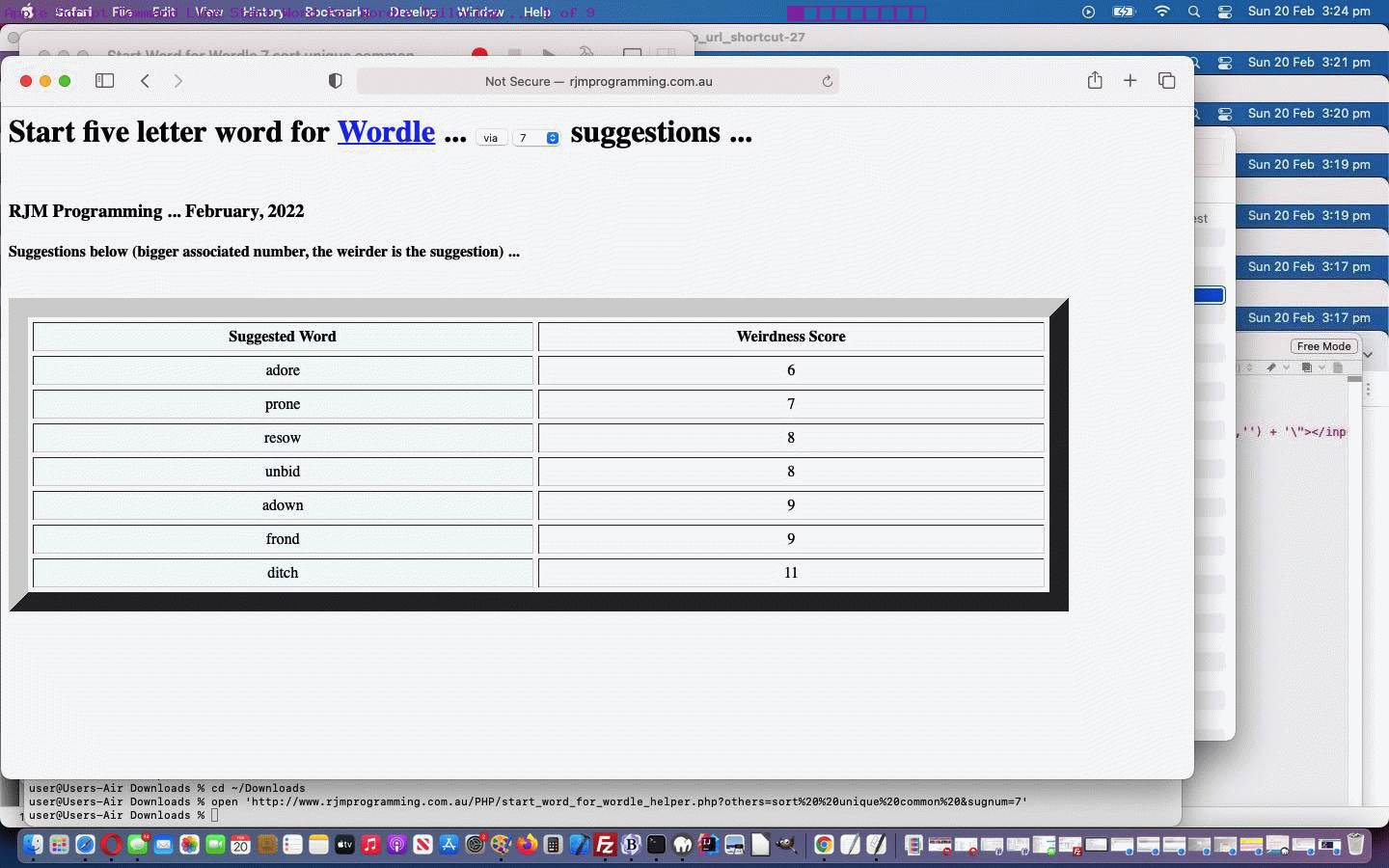Select the 'unbid' table cell
1389x868 pixels.
[x=283, y=472]
